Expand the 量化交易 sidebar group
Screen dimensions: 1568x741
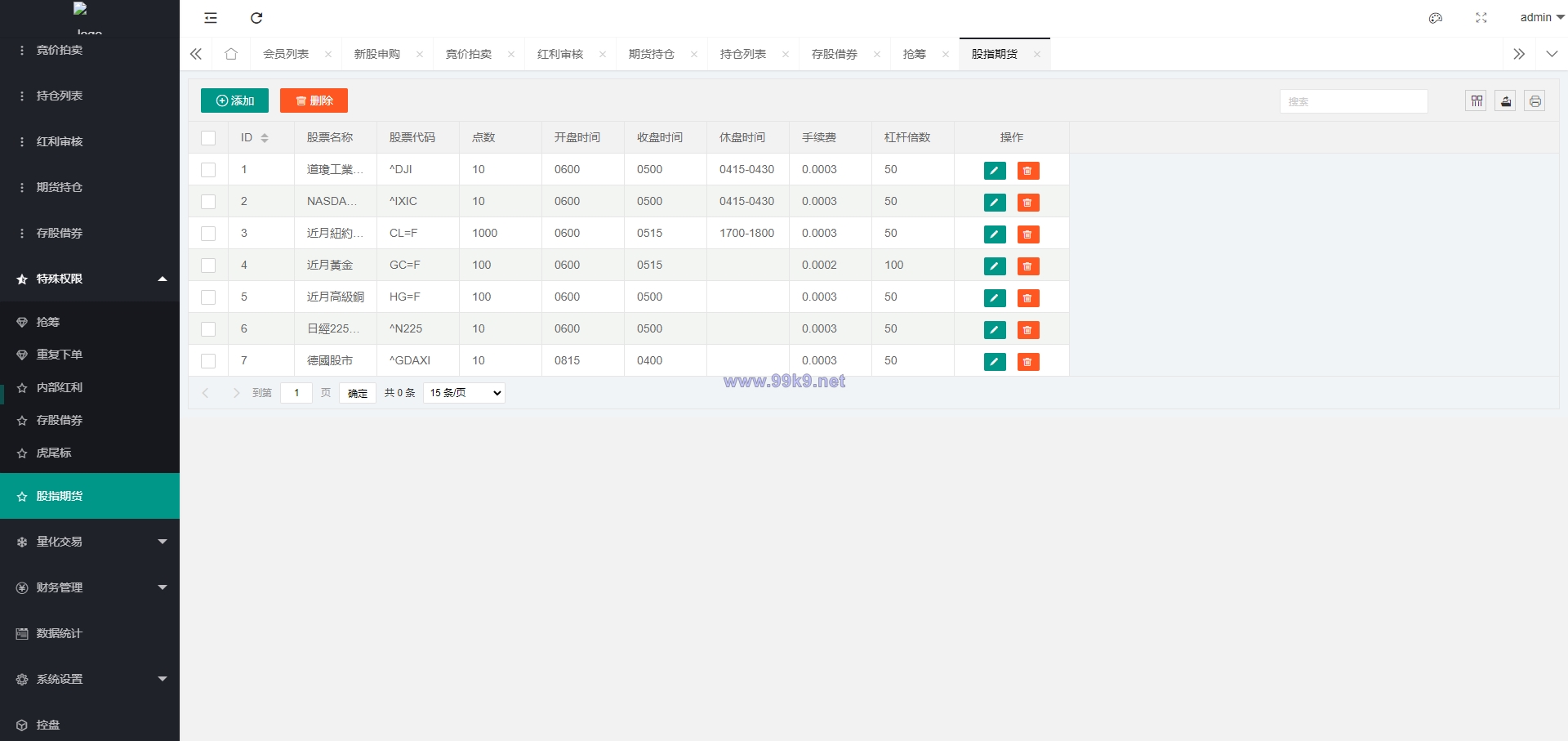[90, 542]
